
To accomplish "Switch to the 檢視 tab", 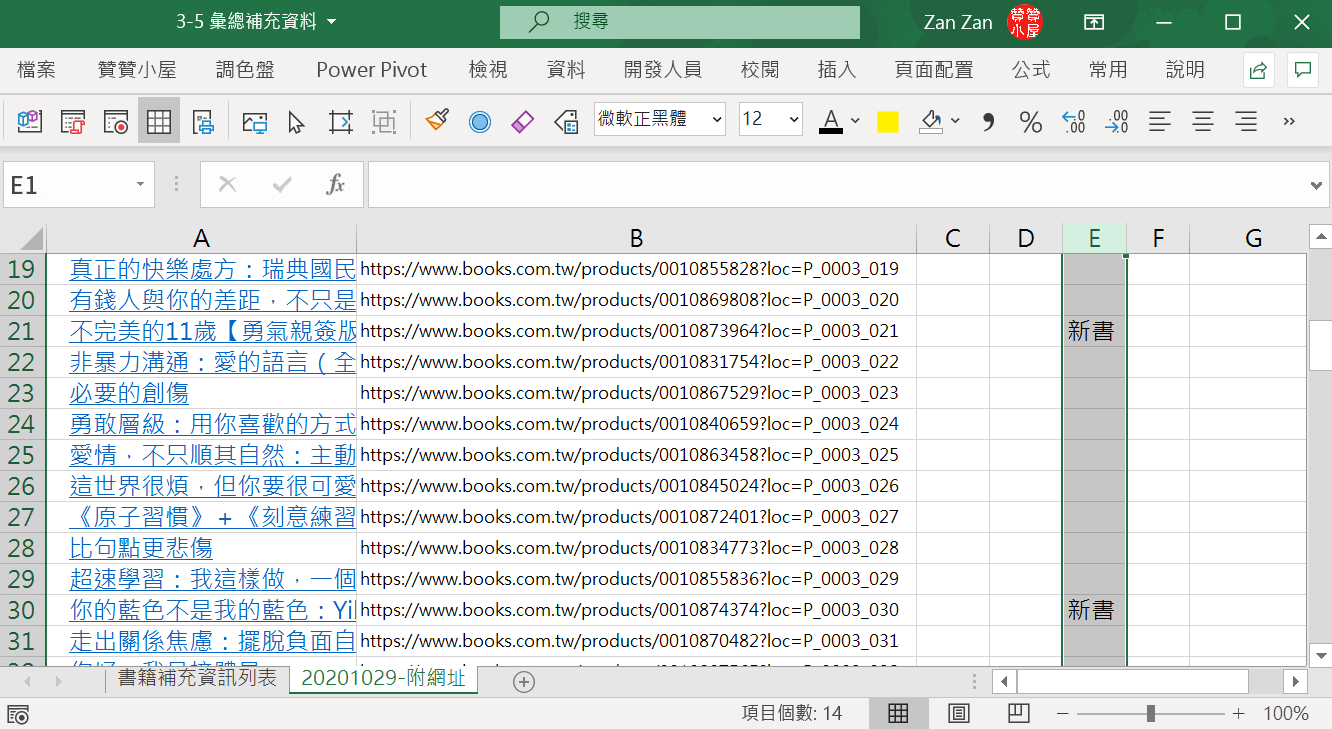I will click(x=488, y=70).
